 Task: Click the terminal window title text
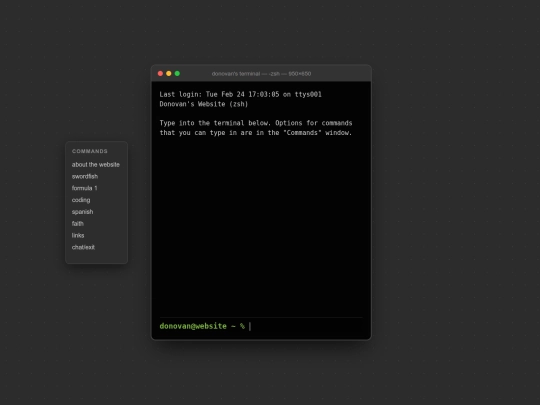261,74
